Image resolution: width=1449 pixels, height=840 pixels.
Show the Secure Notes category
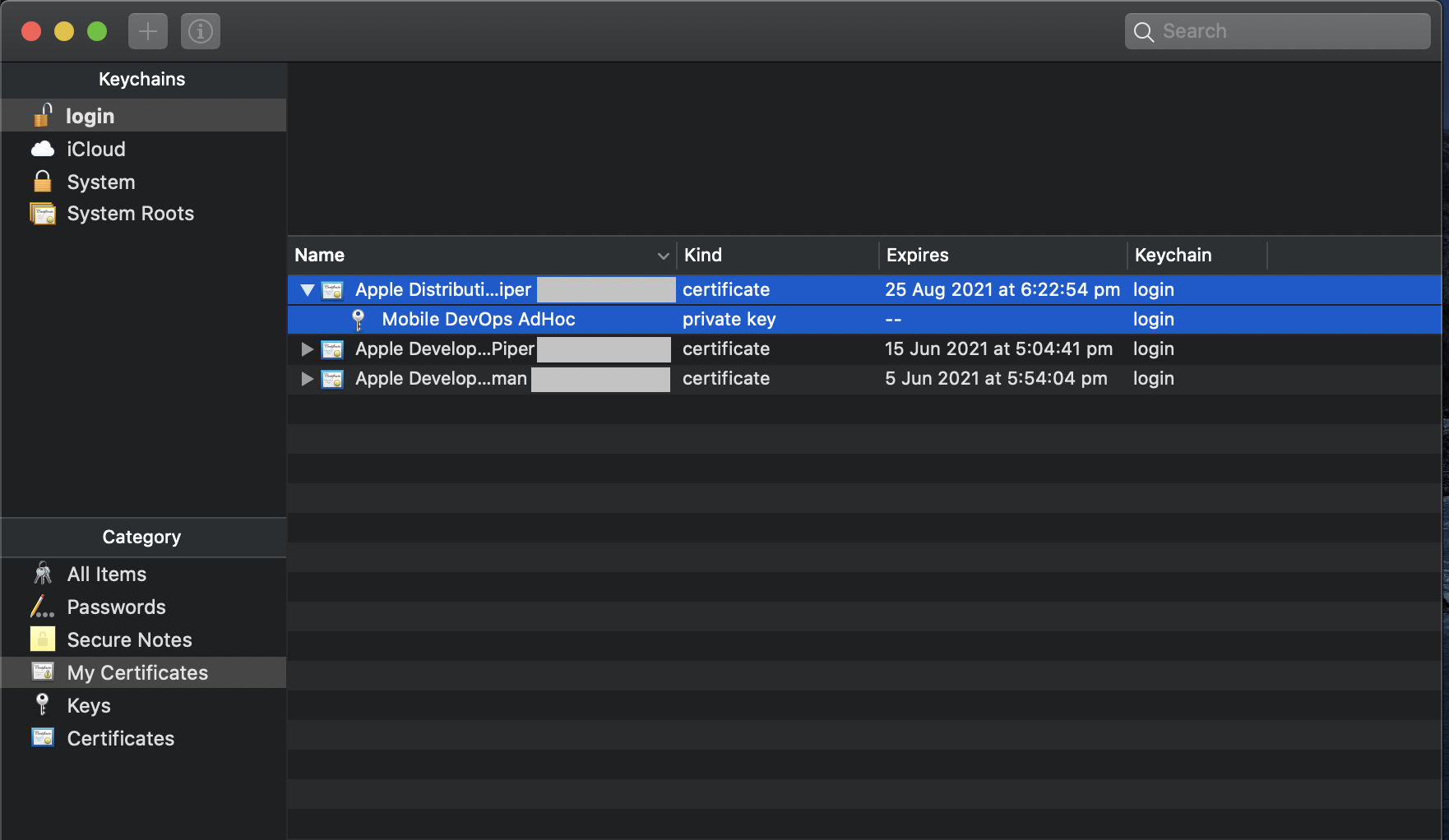coord(144,639)
